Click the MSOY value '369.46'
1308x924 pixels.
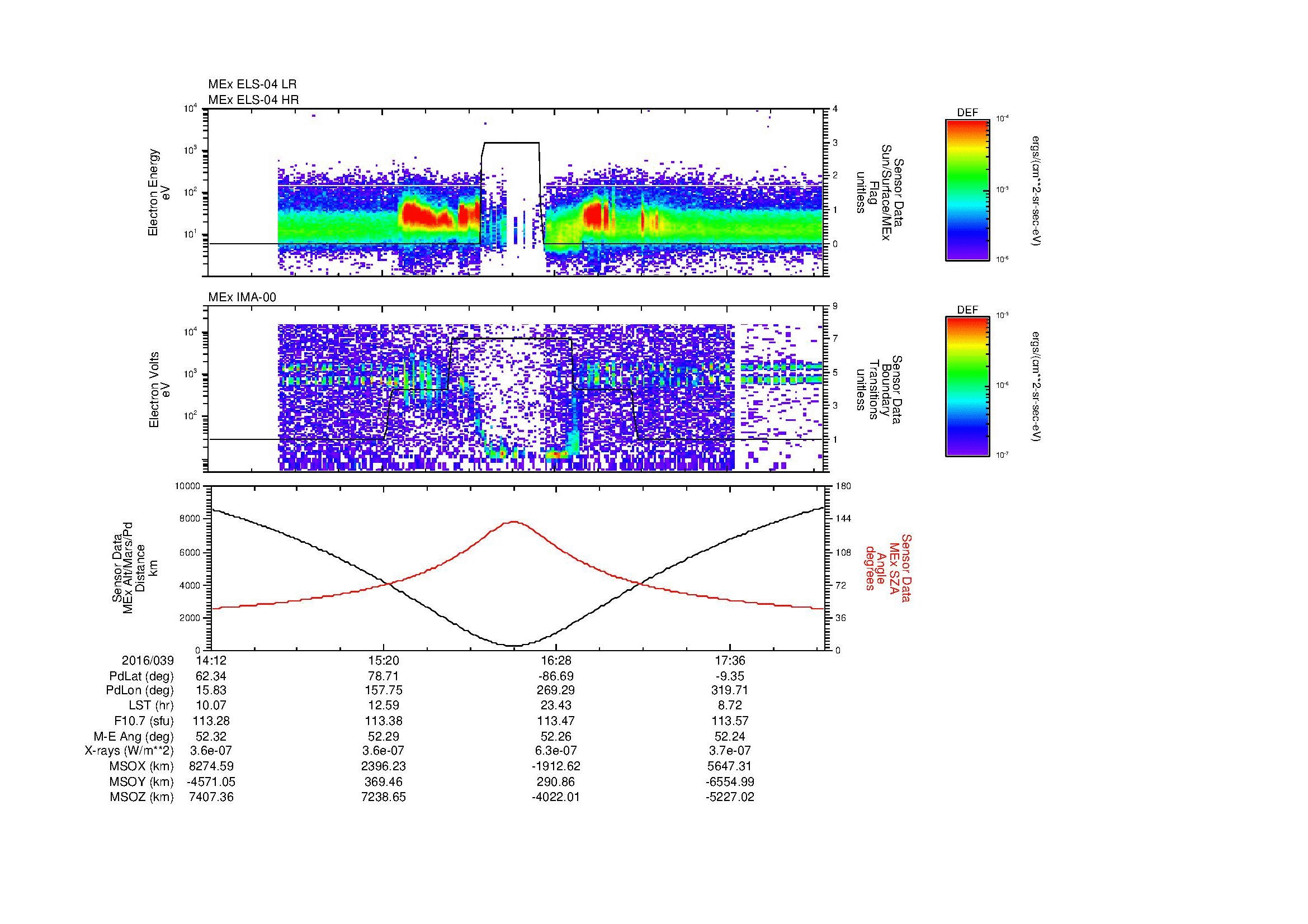pos(384,781)
